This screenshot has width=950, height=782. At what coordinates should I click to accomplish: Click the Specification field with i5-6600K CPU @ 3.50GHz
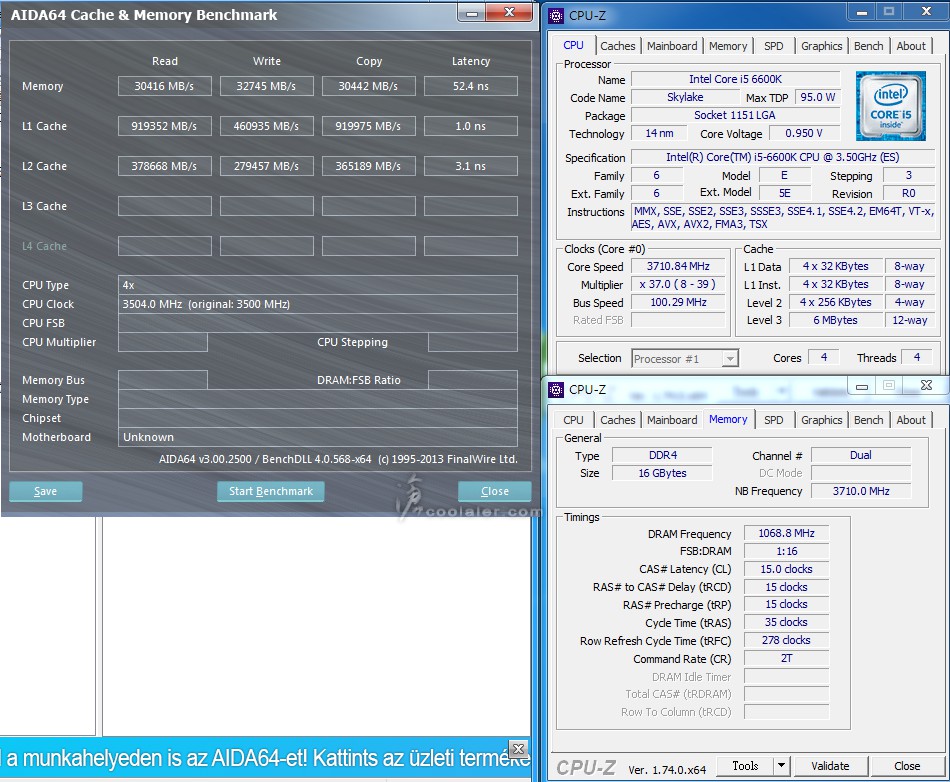click(782, 157)
